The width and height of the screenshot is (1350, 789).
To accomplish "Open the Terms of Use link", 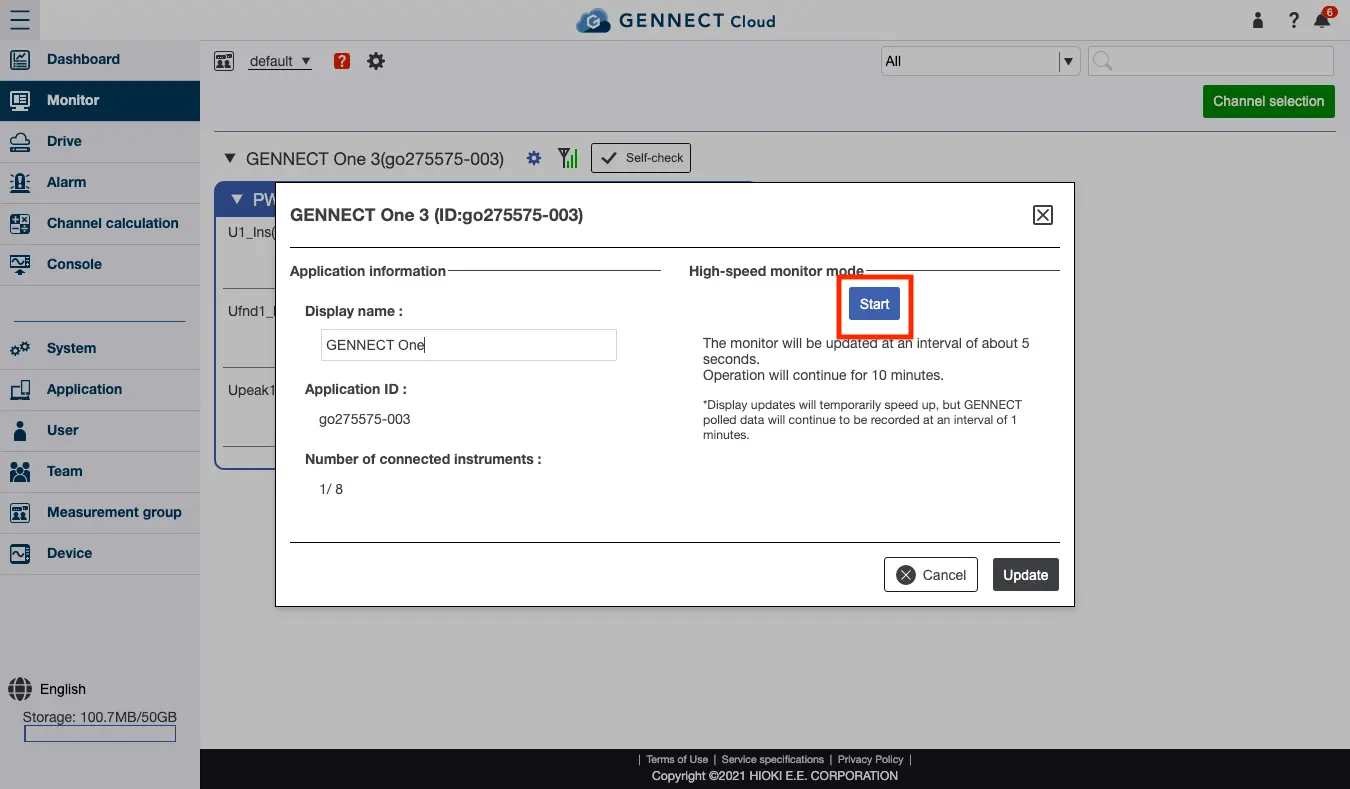I will point(677,760).
